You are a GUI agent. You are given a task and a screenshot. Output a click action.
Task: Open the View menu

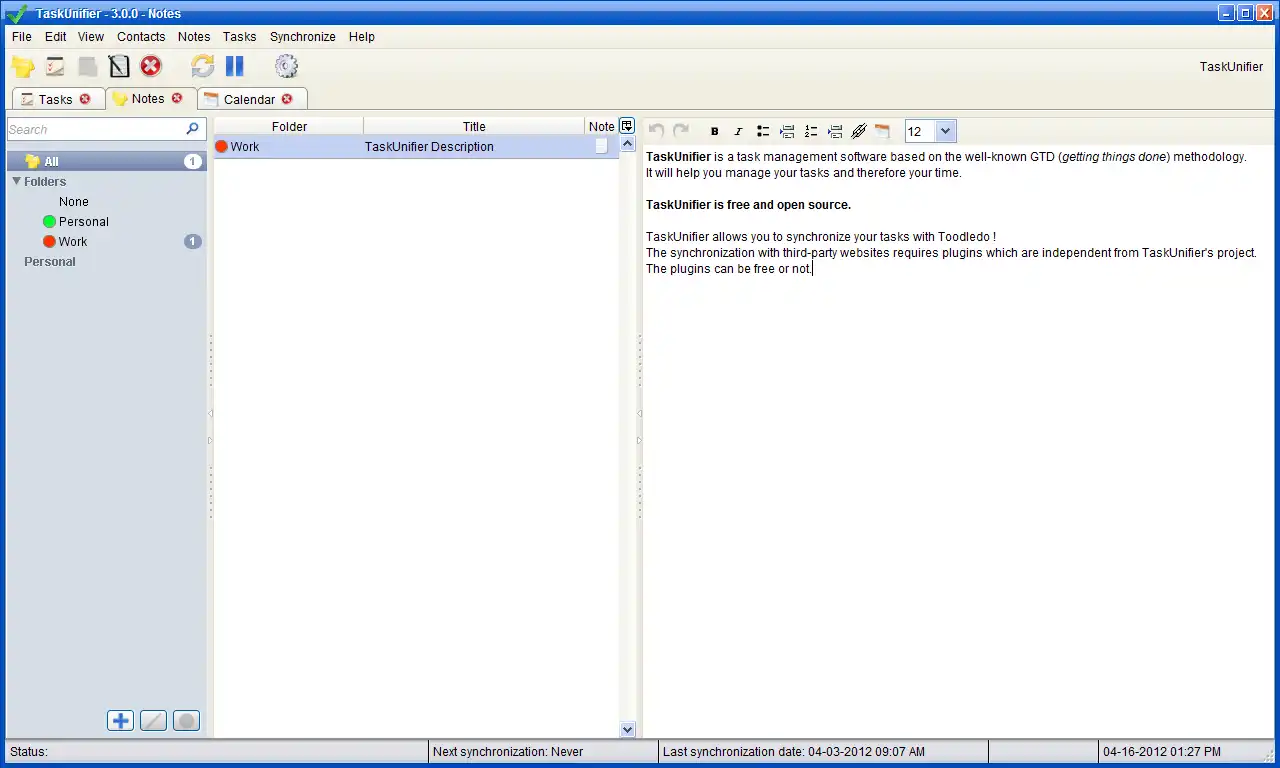(91, 37)
